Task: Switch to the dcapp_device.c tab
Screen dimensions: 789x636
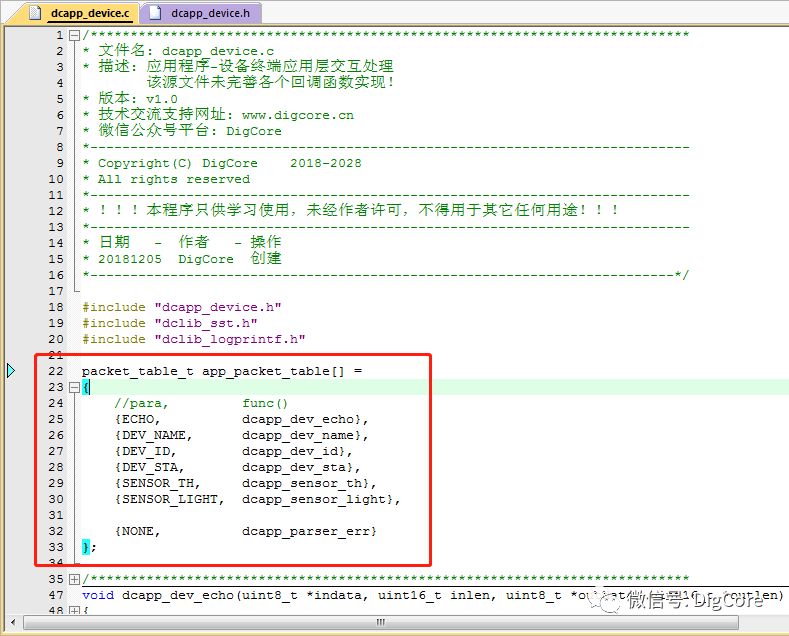Action: click(90, 13)
